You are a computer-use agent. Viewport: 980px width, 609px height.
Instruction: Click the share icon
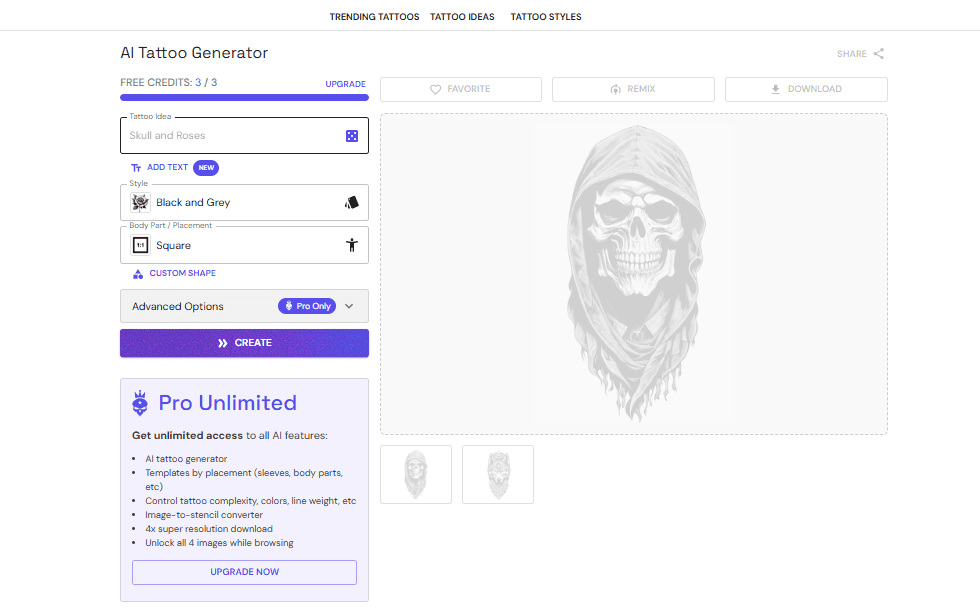coord(879,54)
